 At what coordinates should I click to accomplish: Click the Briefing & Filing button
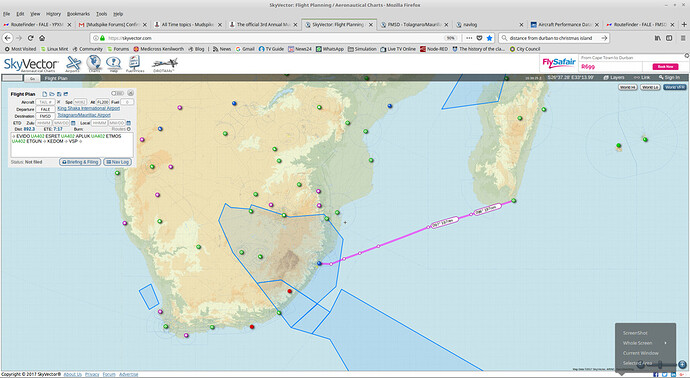coord(80,162)
